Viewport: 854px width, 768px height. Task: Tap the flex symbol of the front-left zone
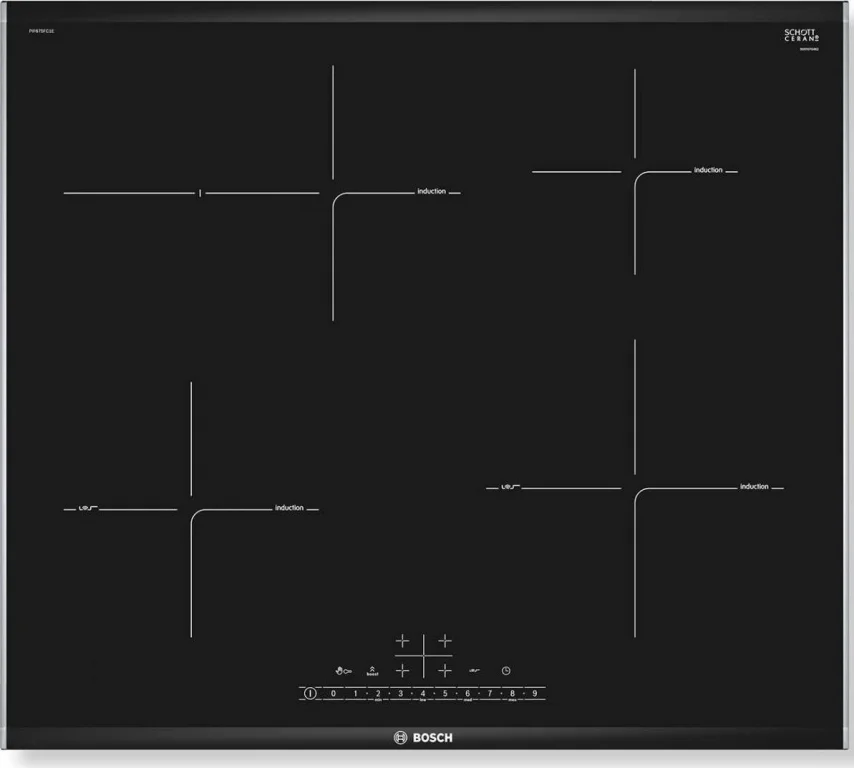[x=88, y=508]
